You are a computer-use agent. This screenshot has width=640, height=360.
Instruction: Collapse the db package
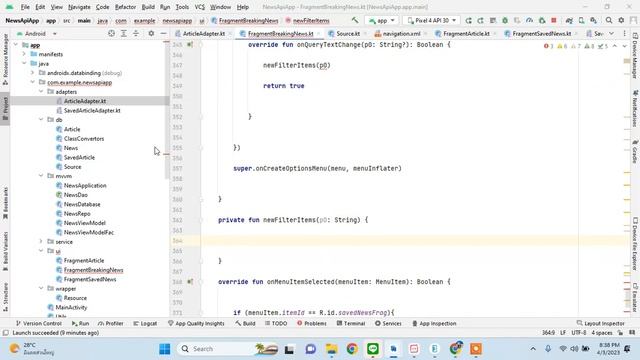pyautogui.click(x=41, y=120)
